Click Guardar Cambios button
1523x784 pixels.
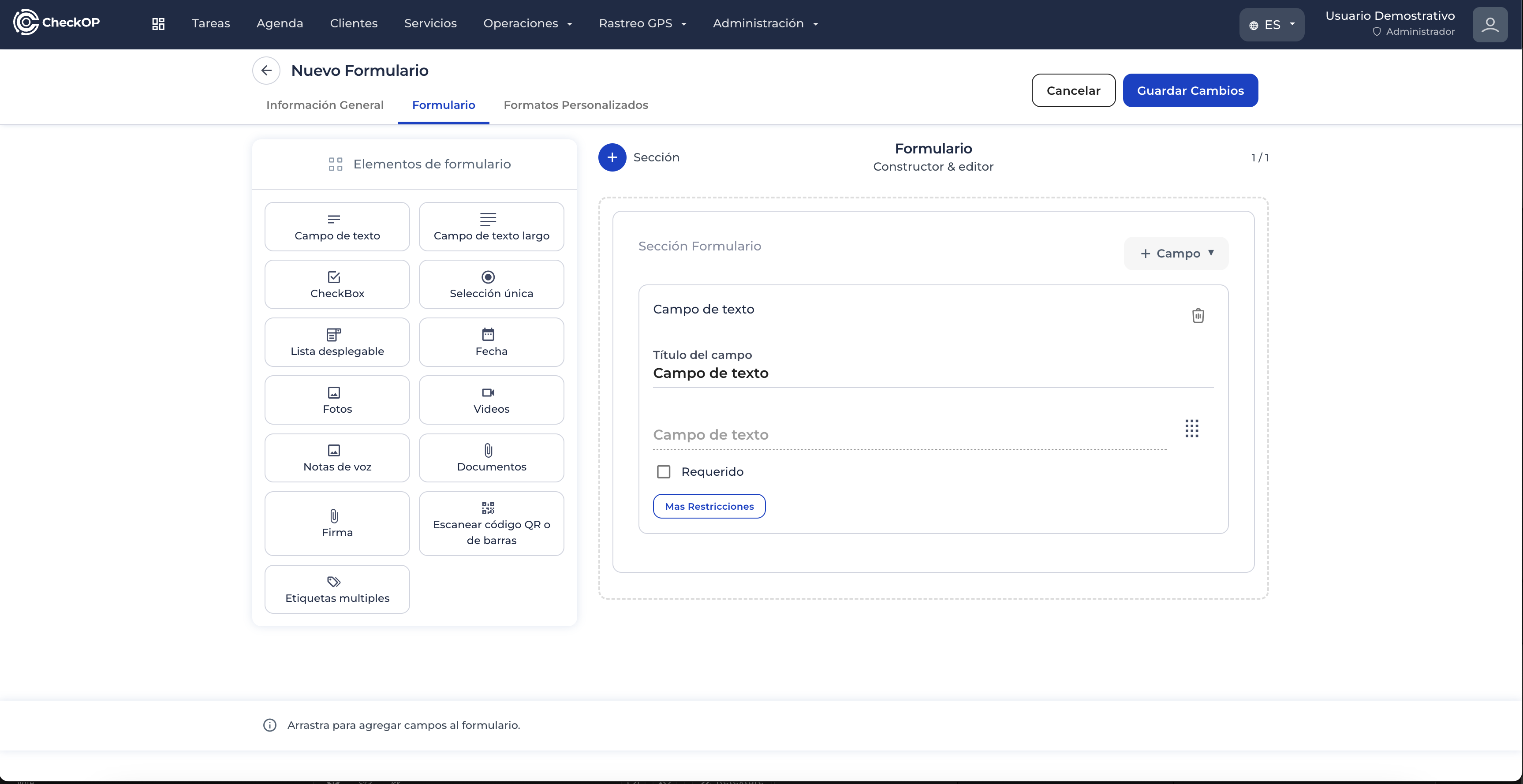(1190, 90)
